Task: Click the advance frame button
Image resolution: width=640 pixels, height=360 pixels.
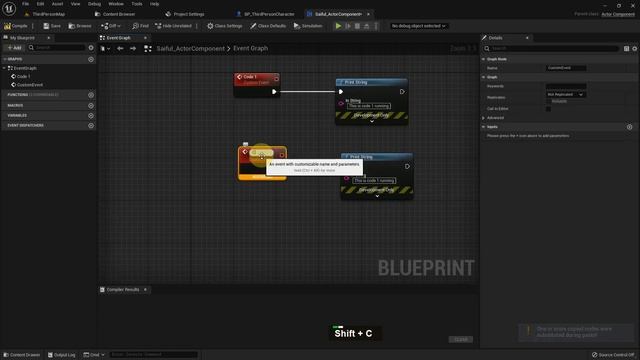Action: [348, 26]
